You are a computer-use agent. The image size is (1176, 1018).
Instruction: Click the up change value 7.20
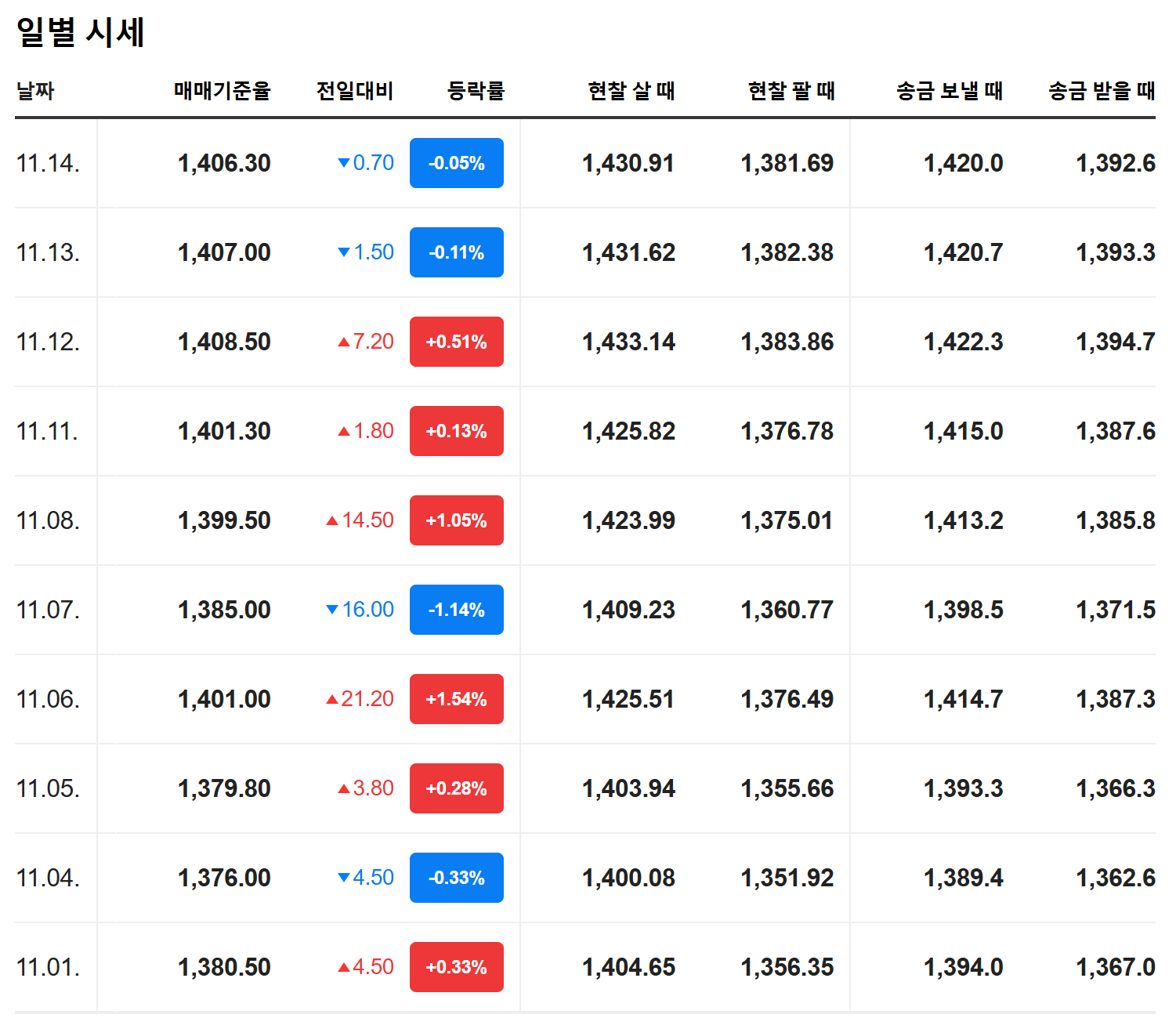(366, 342)
